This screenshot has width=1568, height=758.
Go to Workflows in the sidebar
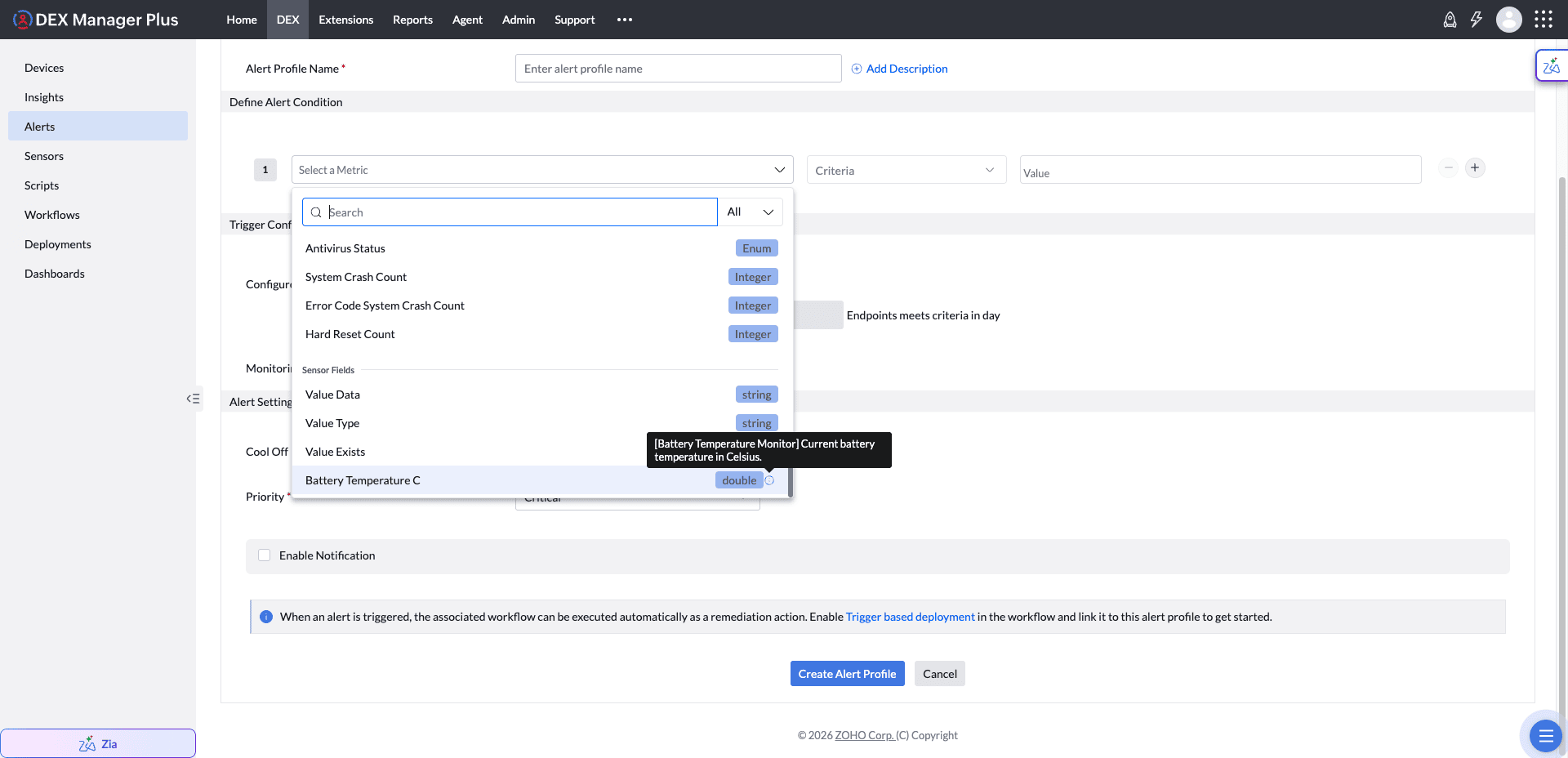point(98,215)
